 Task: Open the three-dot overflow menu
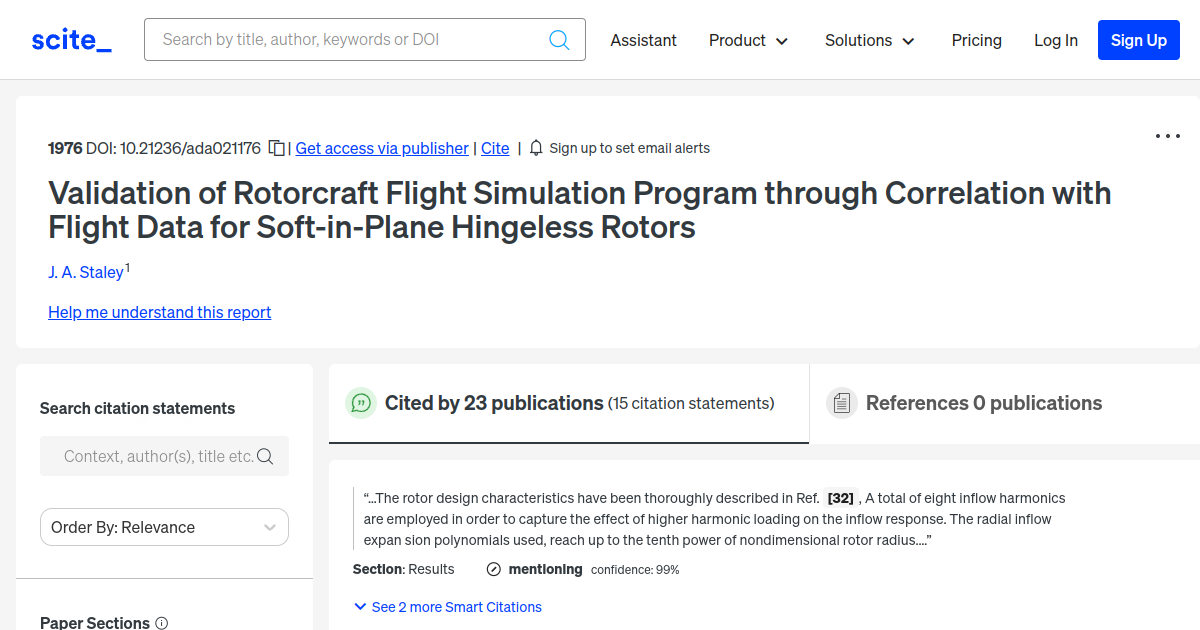pos(1167,135)
